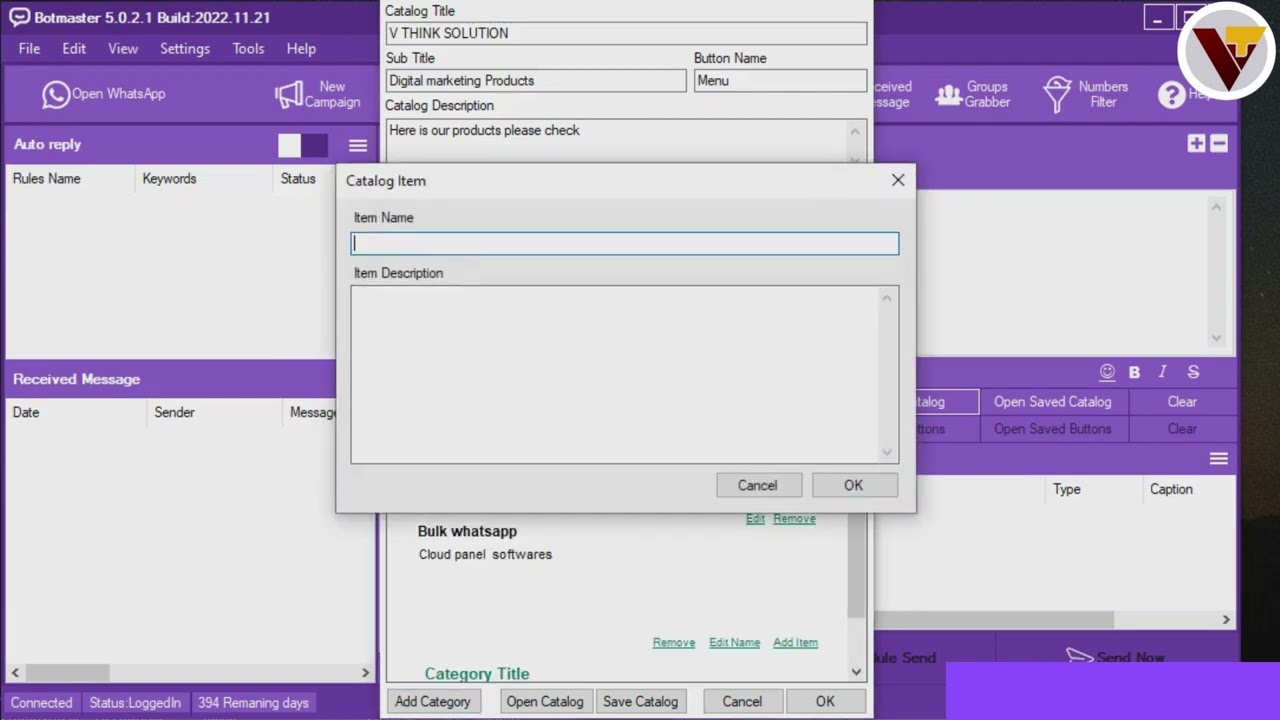Click the Edit Name category link

734,643
